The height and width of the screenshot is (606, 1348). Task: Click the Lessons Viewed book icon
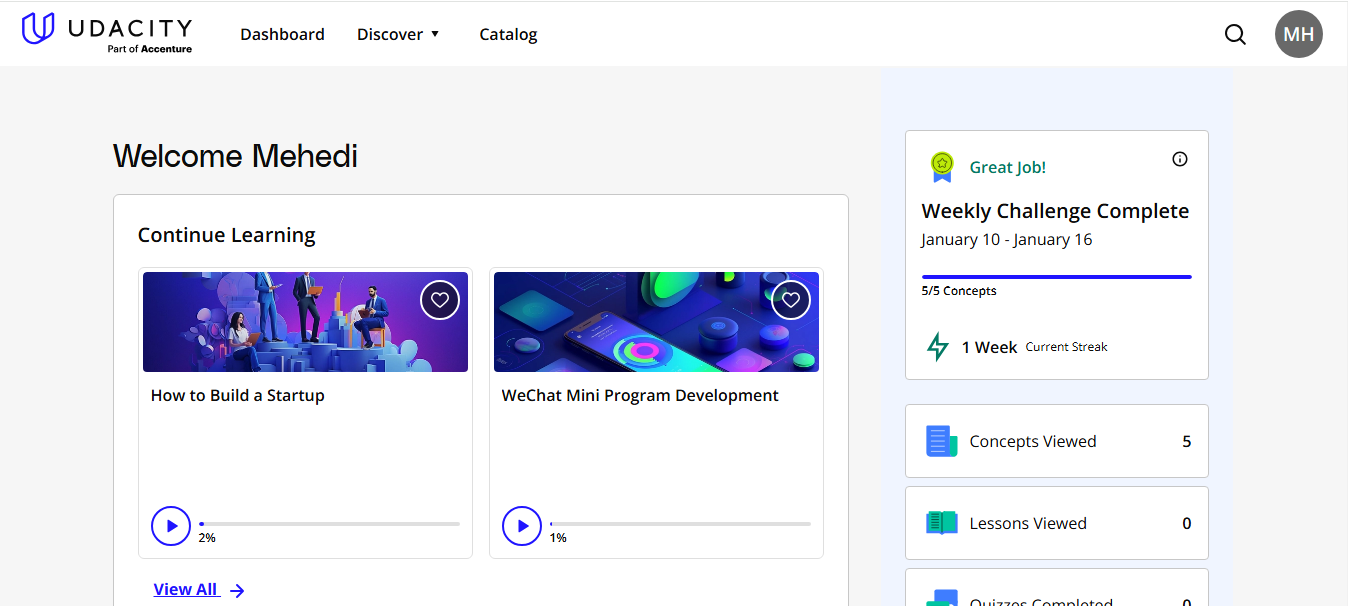click(x=941, y=523)
